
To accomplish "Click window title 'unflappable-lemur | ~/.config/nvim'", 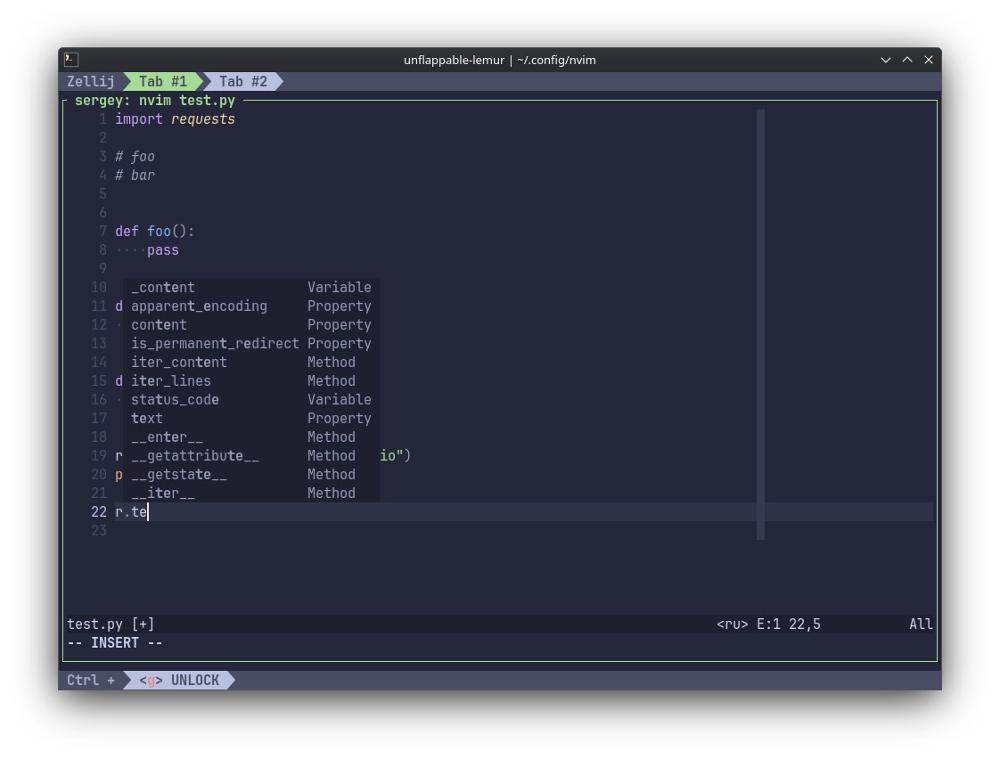I will (500, 60).
